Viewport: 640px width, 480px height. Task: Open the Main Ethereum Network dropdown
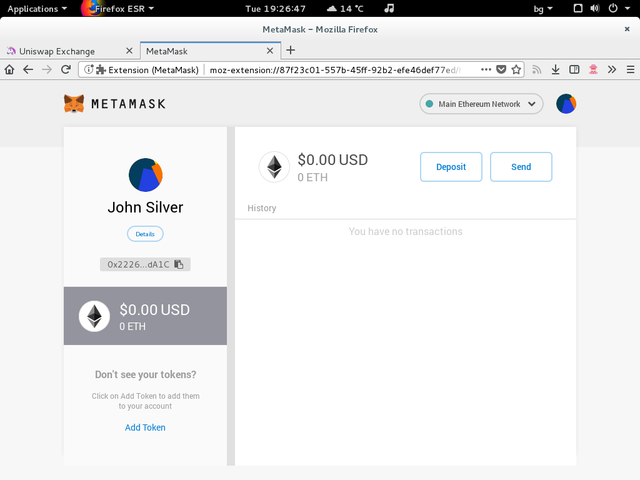pyautogui.click(x=481, y=104)
